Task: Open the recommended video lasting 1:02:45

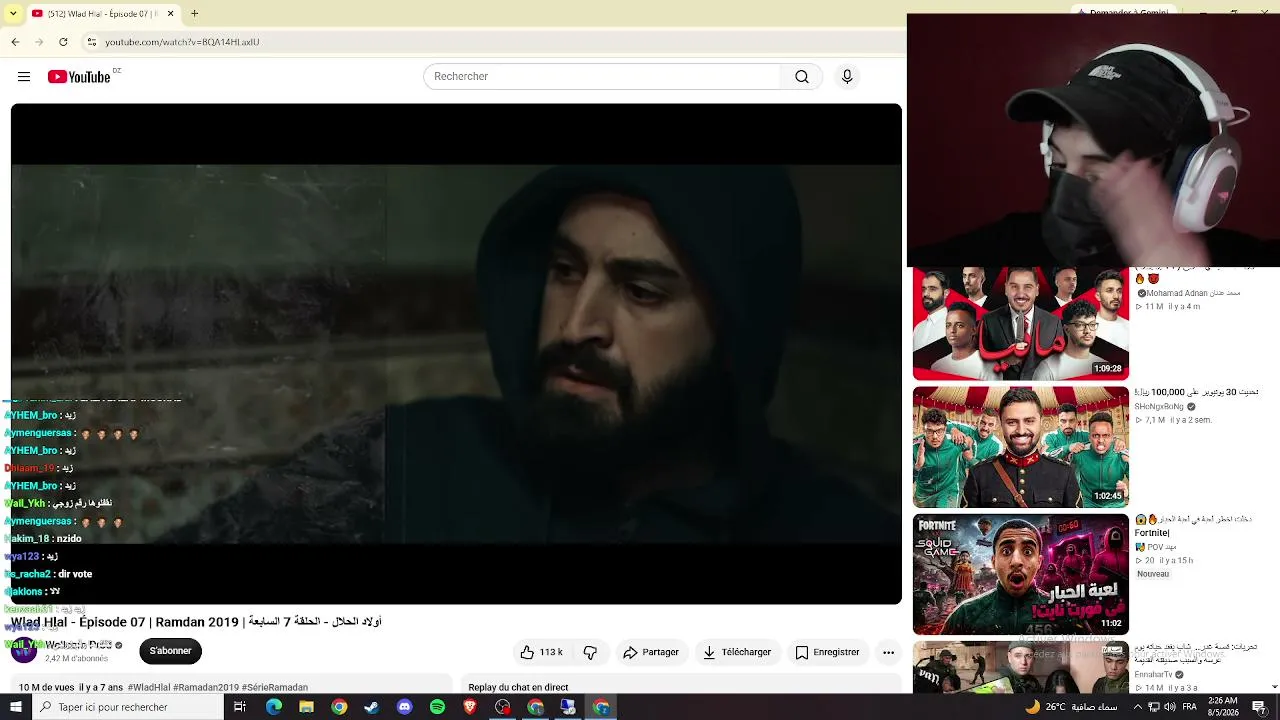Action: (1021, 447)
